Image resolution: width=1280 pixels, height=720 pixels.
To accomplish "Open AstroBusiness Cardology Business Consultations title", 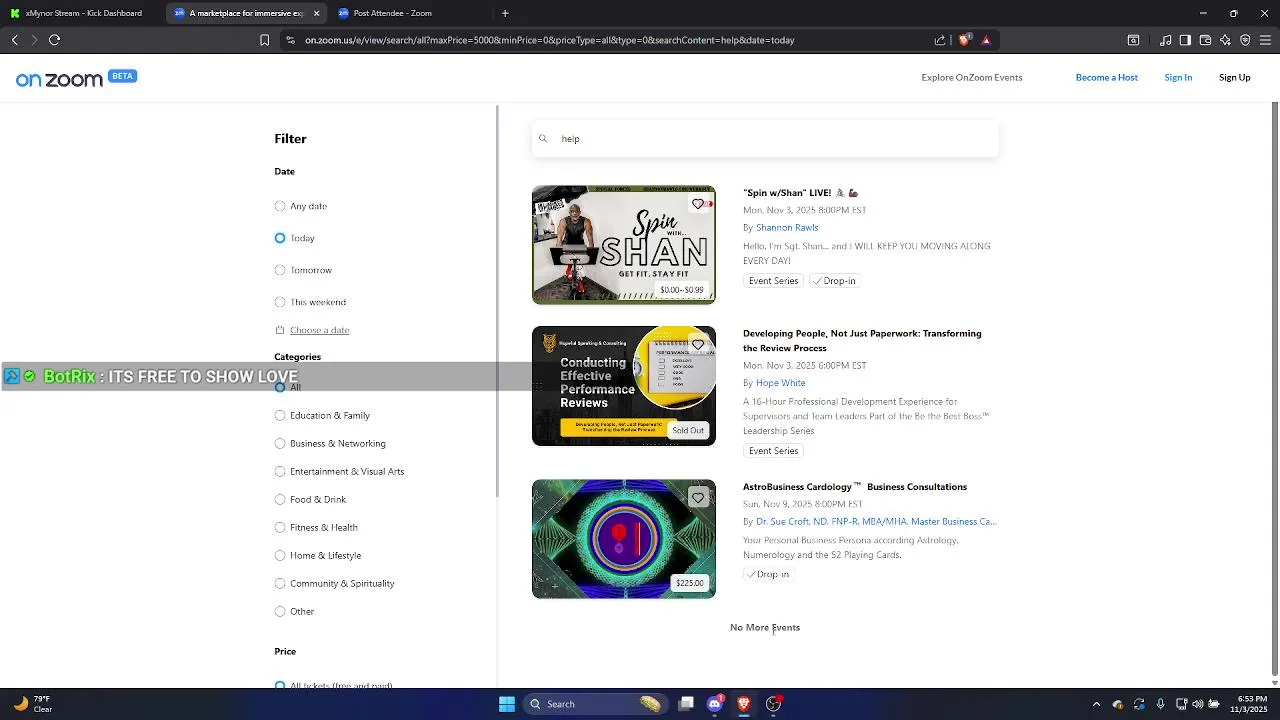I will click(855, 487).
